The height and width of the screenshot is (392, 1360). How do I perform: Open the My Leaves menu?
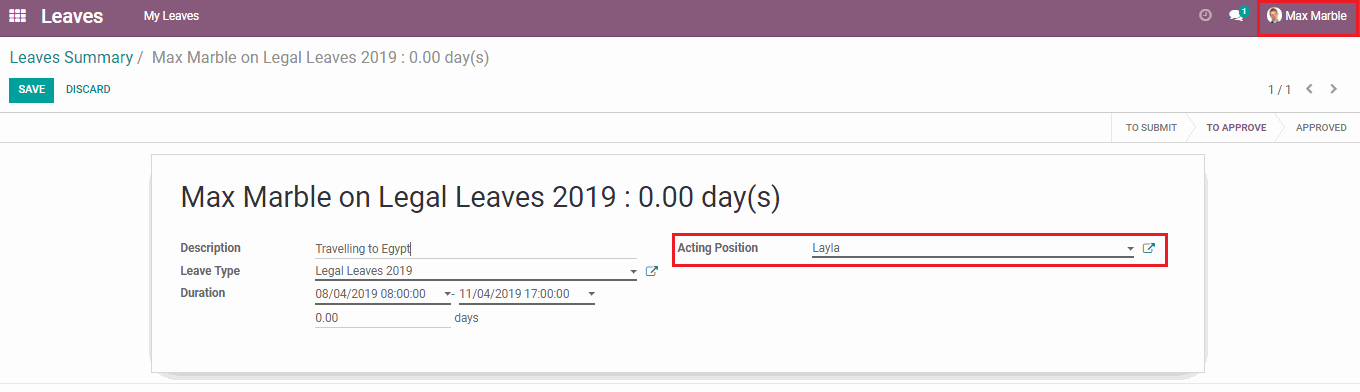coord(171,16)
